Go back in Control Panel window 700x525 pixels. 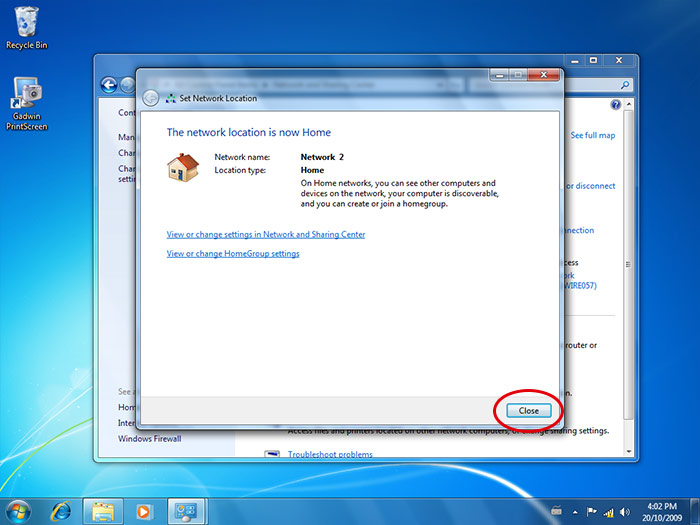tap(109, 85)
